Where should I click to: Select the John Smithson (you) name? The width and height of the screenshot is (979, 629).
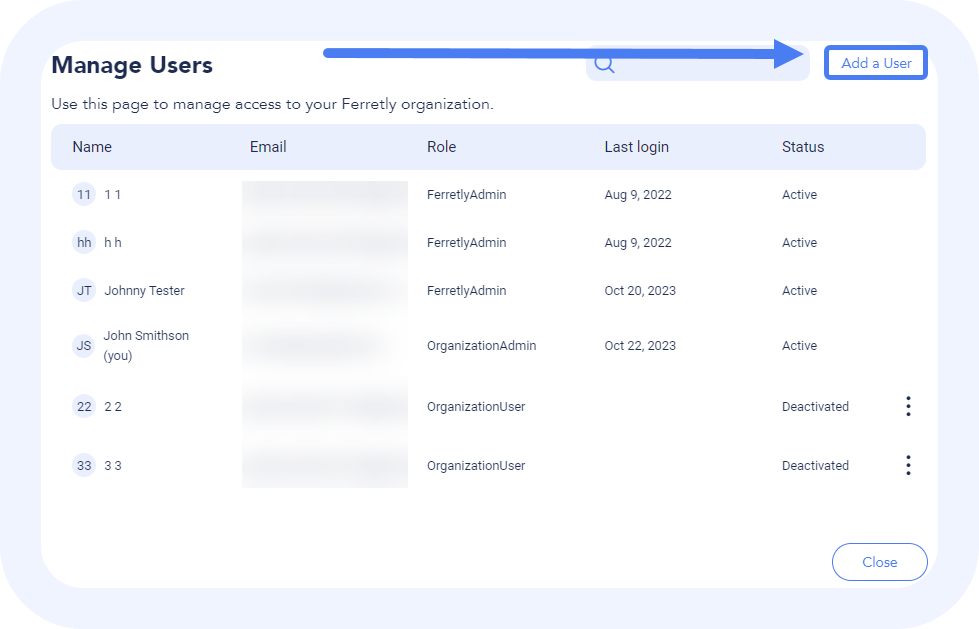146,345
